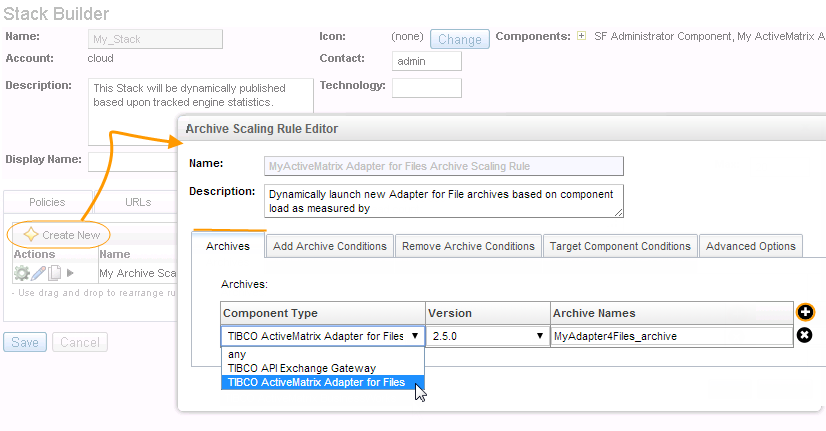This screenshot has width=826, height=431.
Task: Switch to Add Archive Conditions tab
Action: 329,246
